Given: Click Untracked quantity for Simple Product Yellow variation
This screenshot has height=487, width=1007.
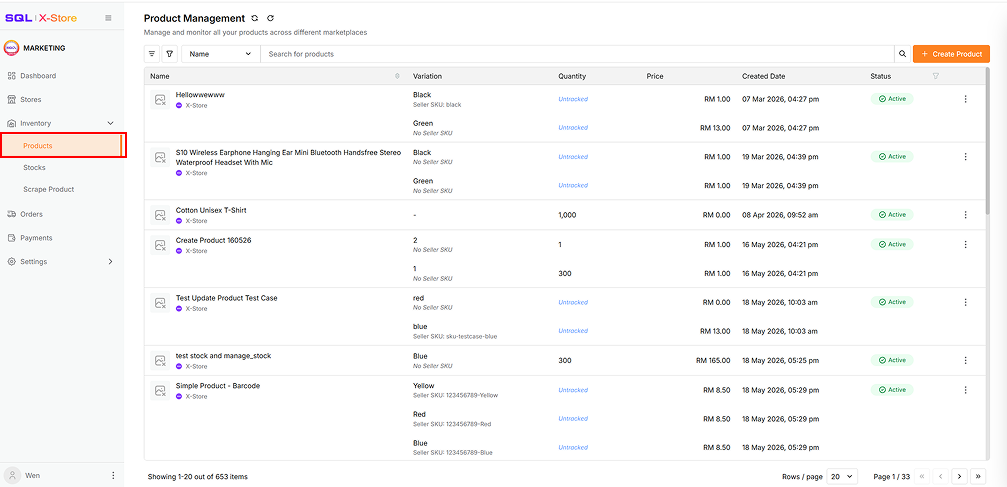Looking at the screenshot, I should coord(573,390).
